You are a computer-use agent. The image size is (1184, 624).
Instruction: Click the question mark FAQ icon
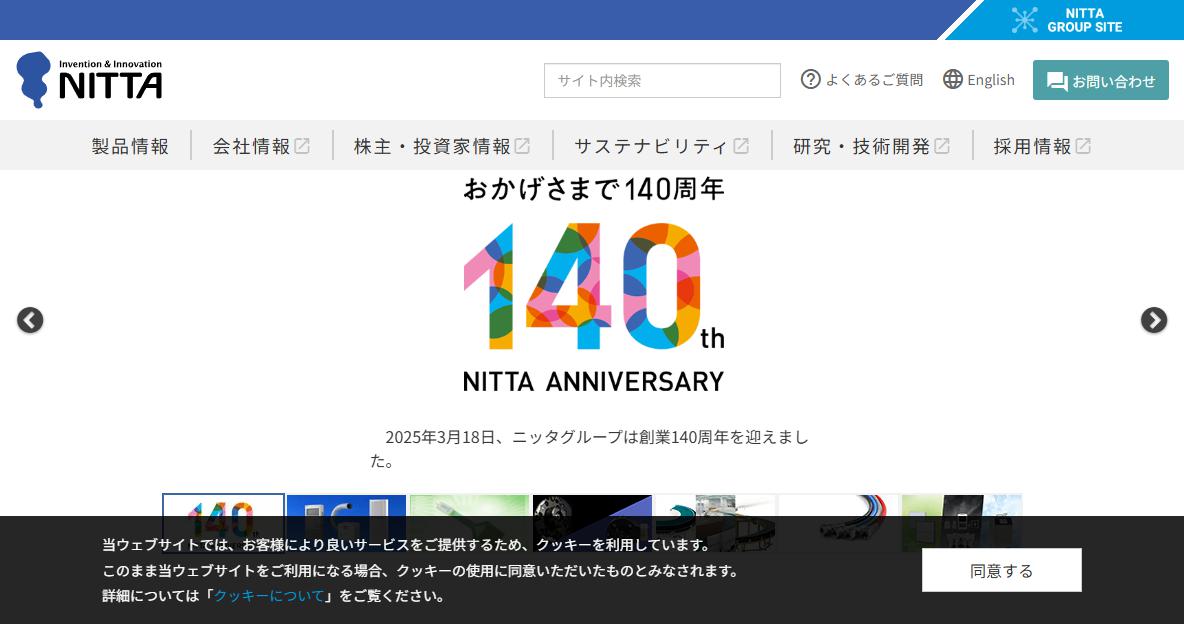[810, 79]
